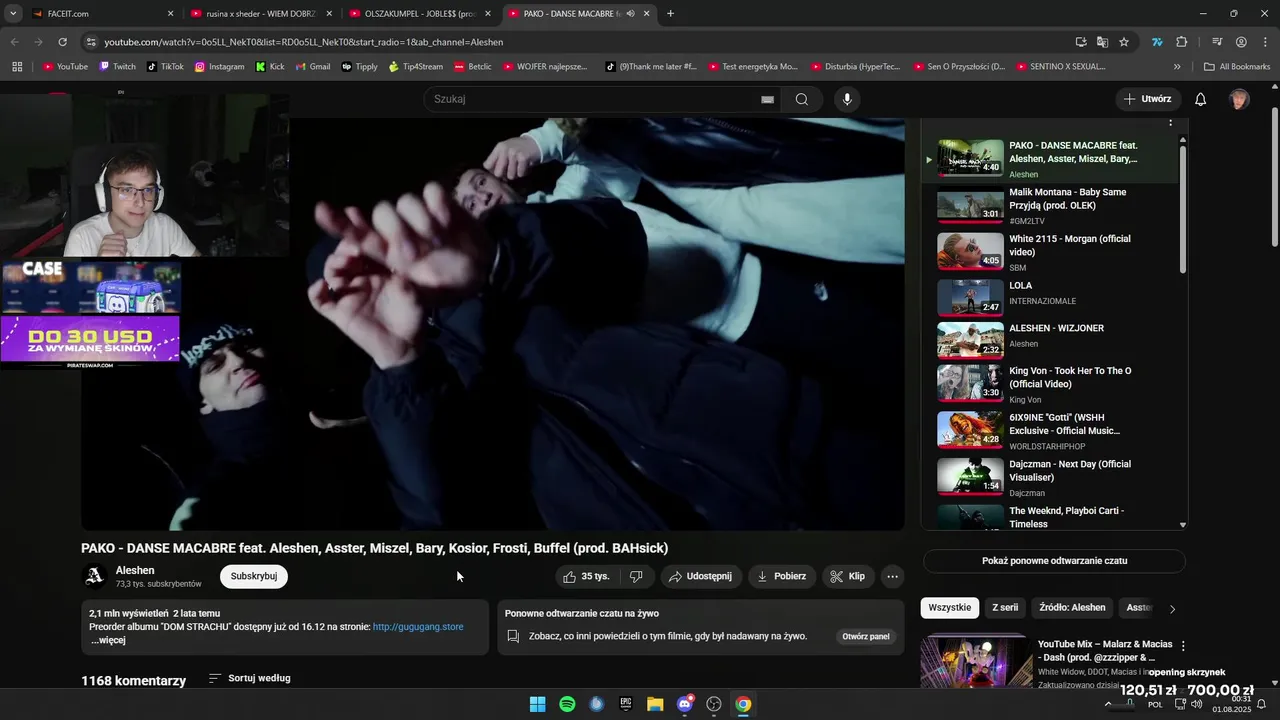
Task: Click the Aleshen channel avatar
Action: pyautogui.click(x=94, y=576)
